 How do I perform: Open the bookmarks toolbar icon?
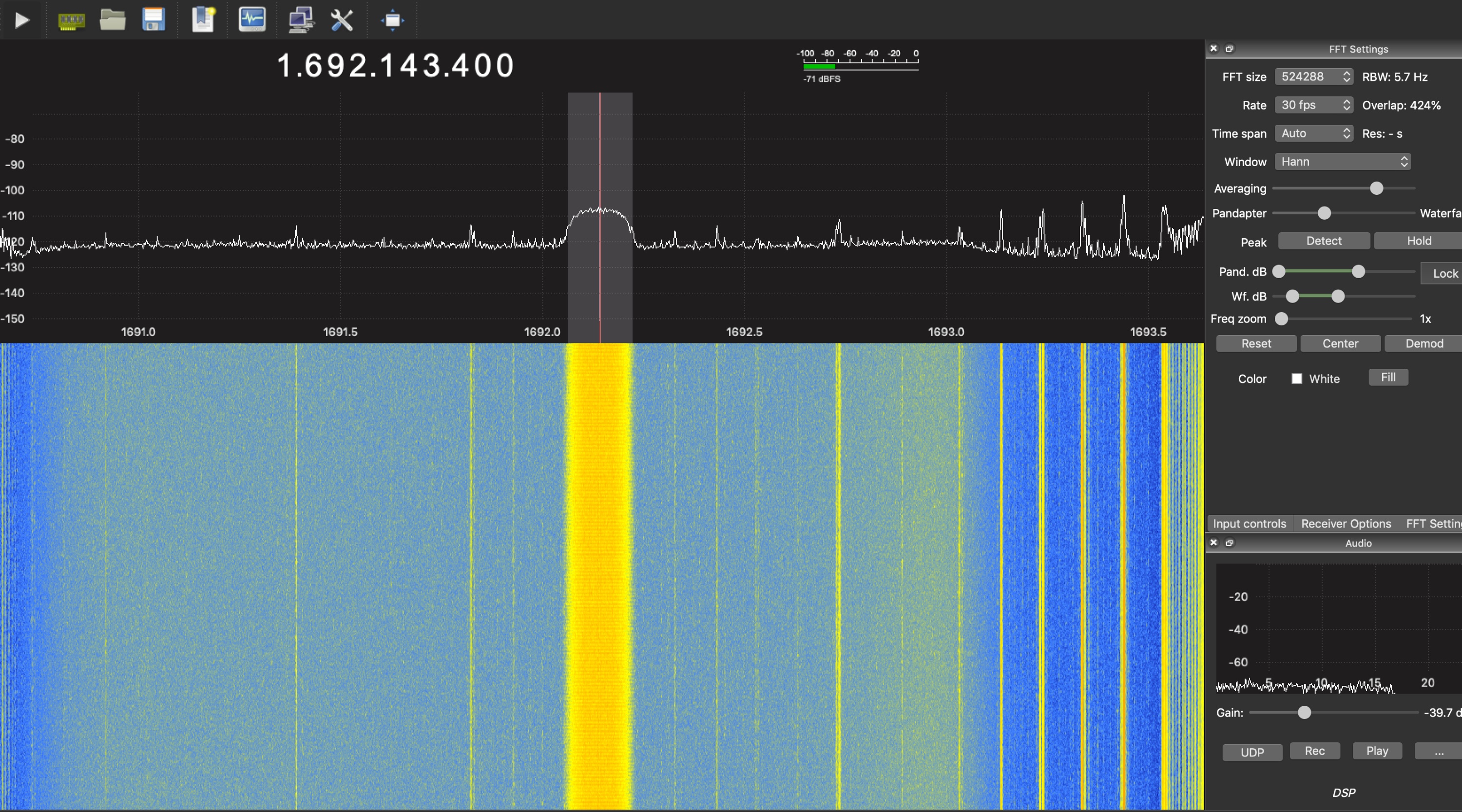pos(203,20)
